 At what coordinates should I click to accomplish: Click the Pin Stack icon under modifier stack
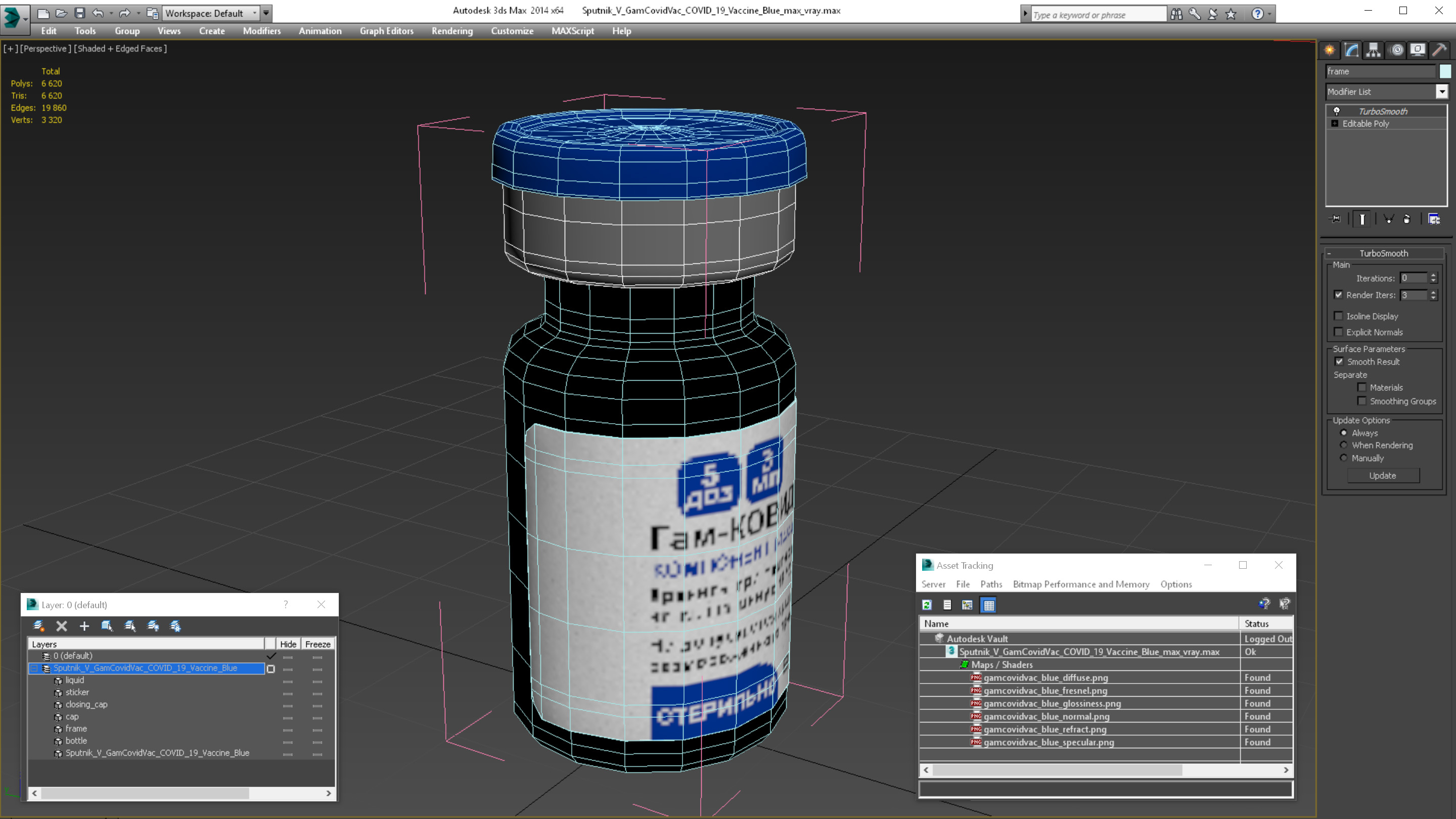pyautogui.click(x=1335, y=219)
